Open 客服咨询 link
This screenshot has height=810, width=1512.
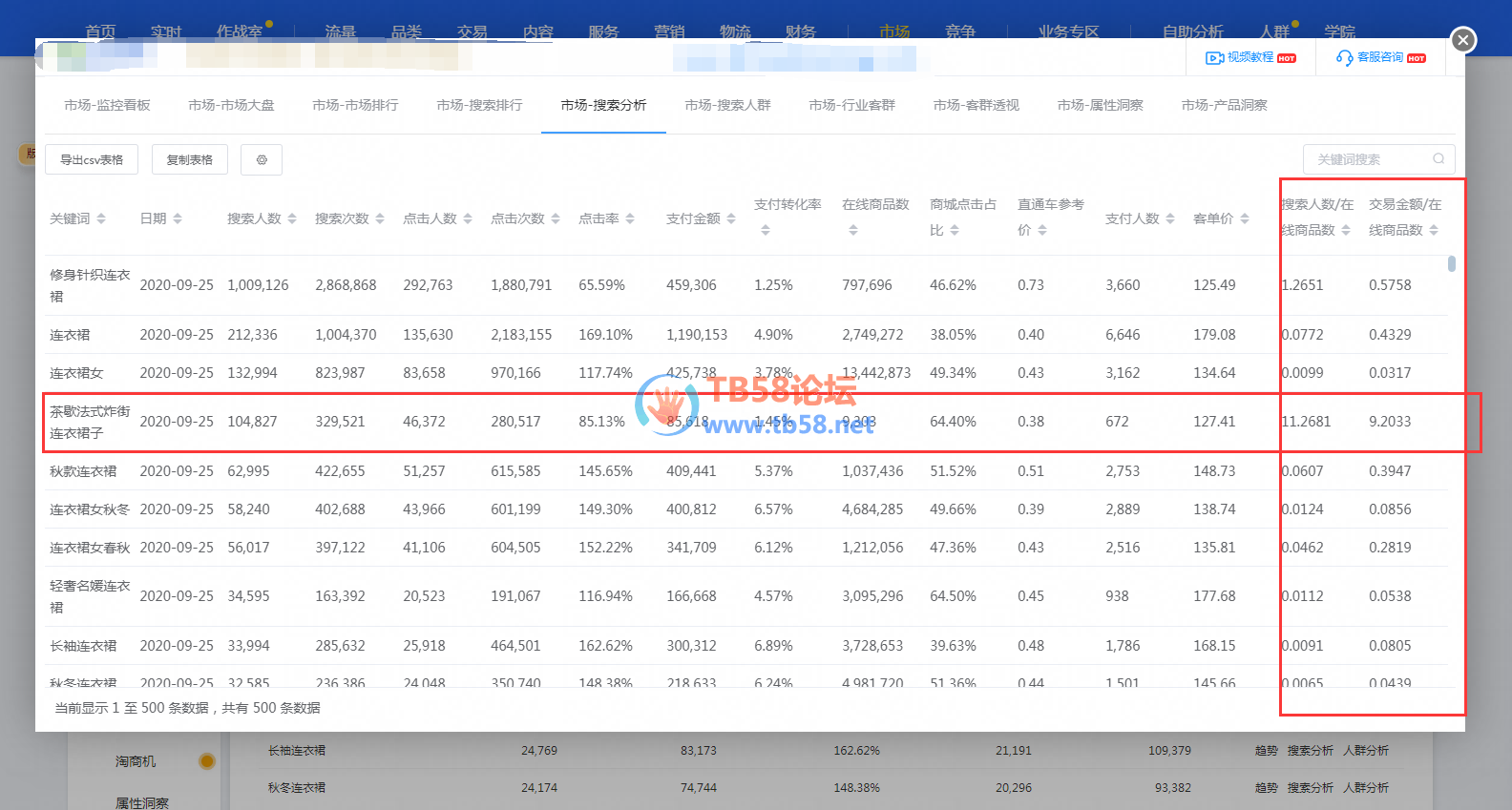[x=1380, y=58]
